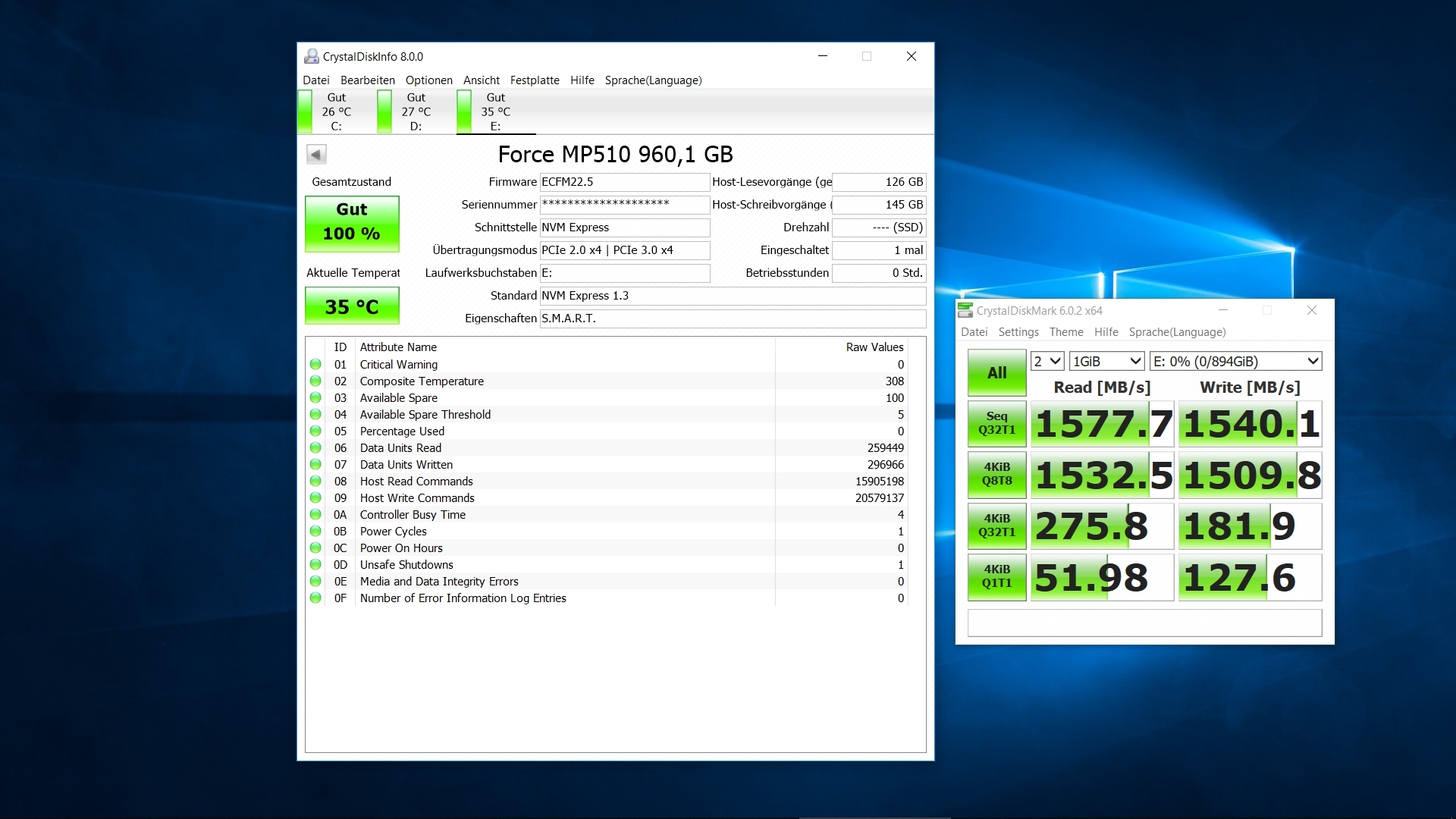Click the Standard NVM Express 1.3 field
Image resolution: width=1456 pixels, height=819 pixels.
click(733, 296)
